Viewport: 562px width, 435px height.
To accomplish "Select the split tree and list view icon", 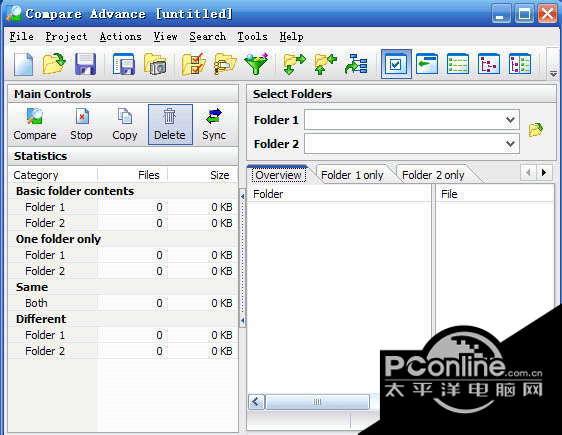I will point(520,64).
